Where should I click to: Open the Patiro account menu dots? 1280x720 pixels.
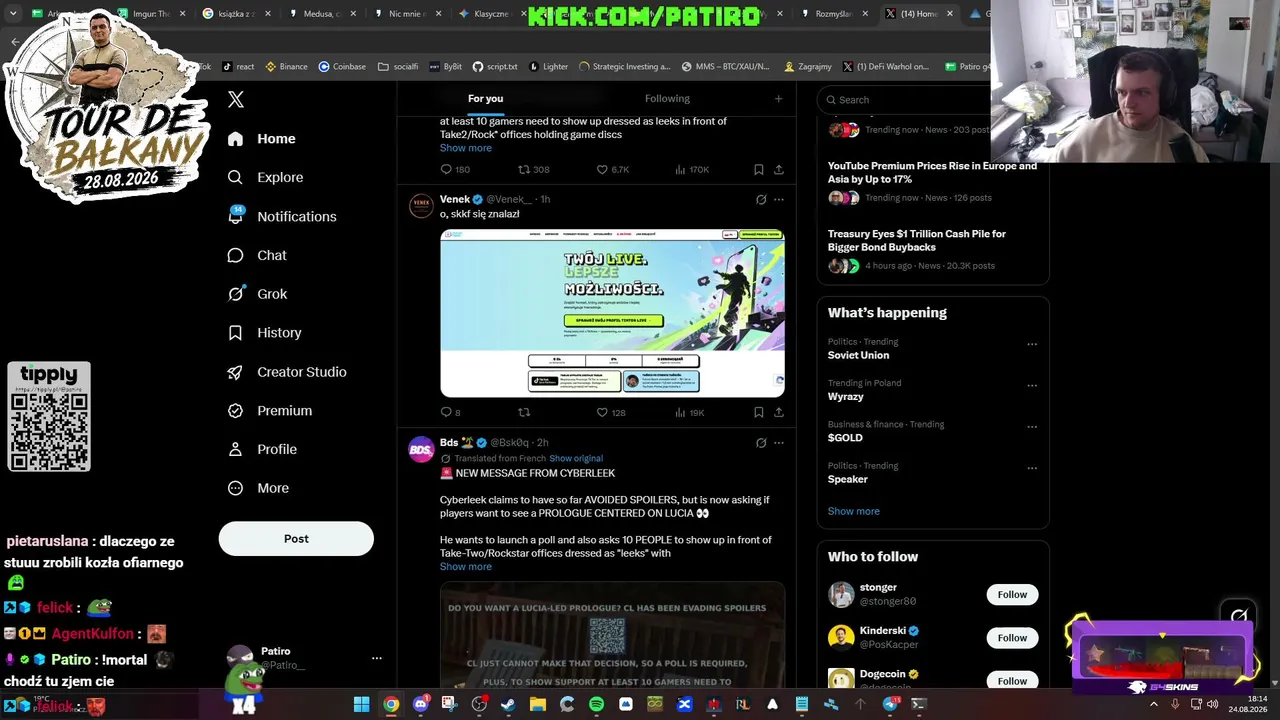[377, 658]
